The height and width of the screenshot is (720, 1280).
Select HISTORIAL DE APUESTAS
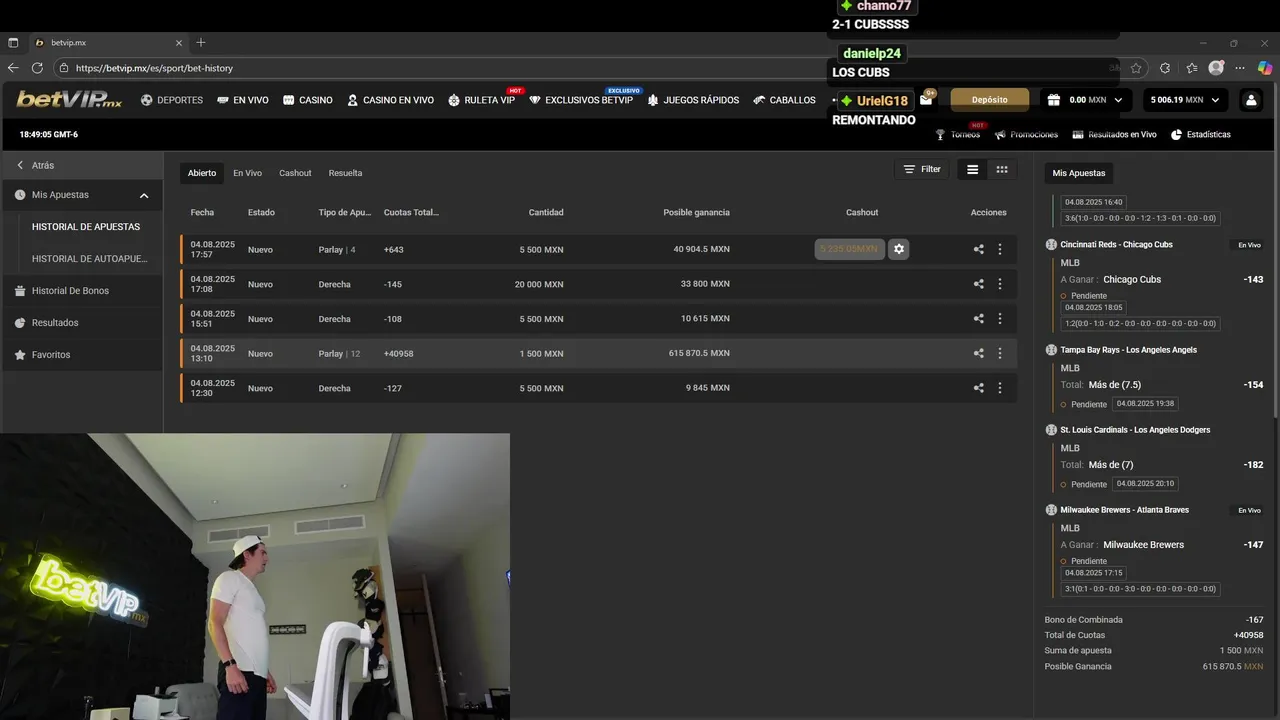86,227
